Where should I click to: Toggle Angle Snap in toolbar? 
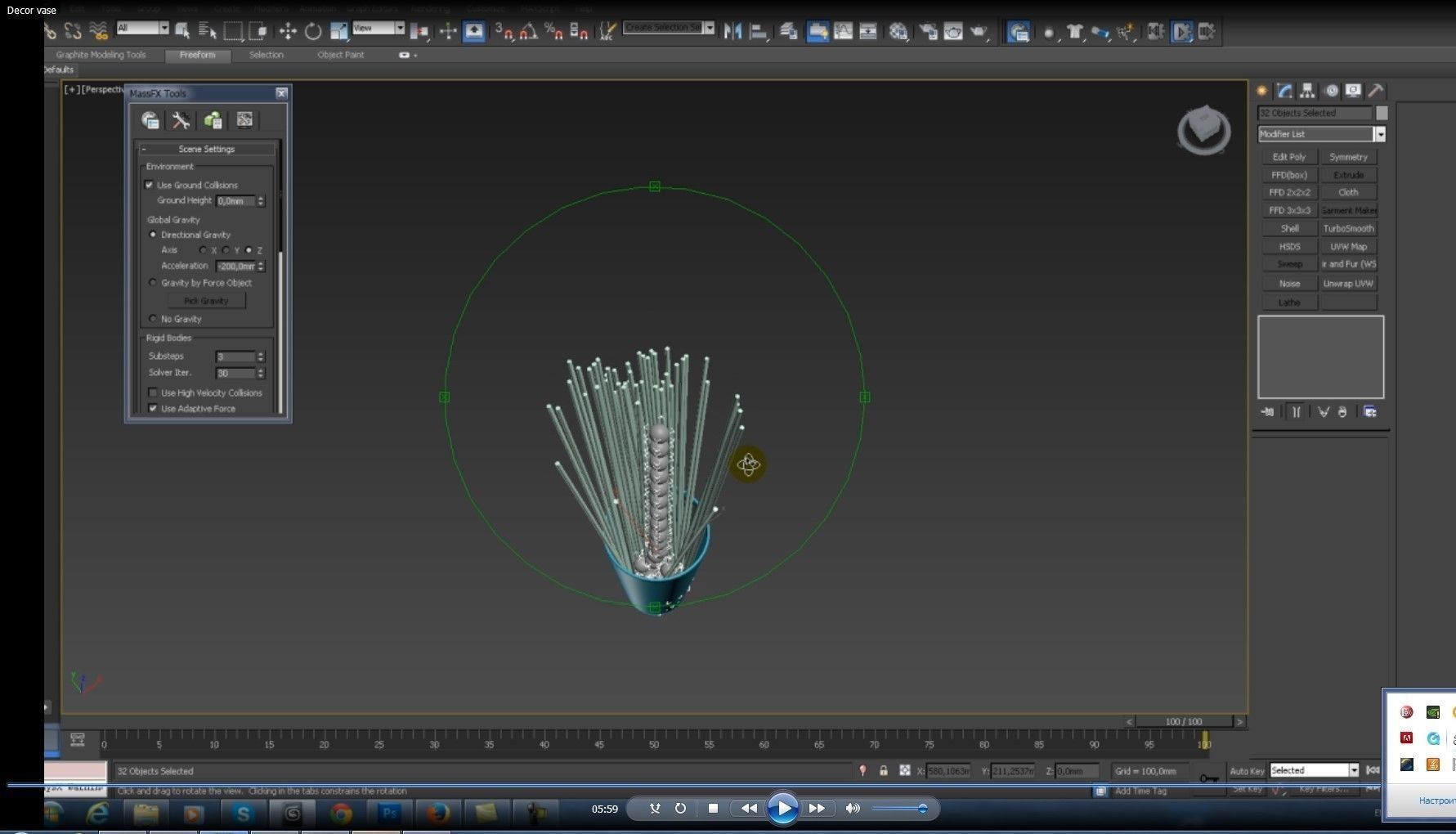pyautogui.click(x=529, y=31)
